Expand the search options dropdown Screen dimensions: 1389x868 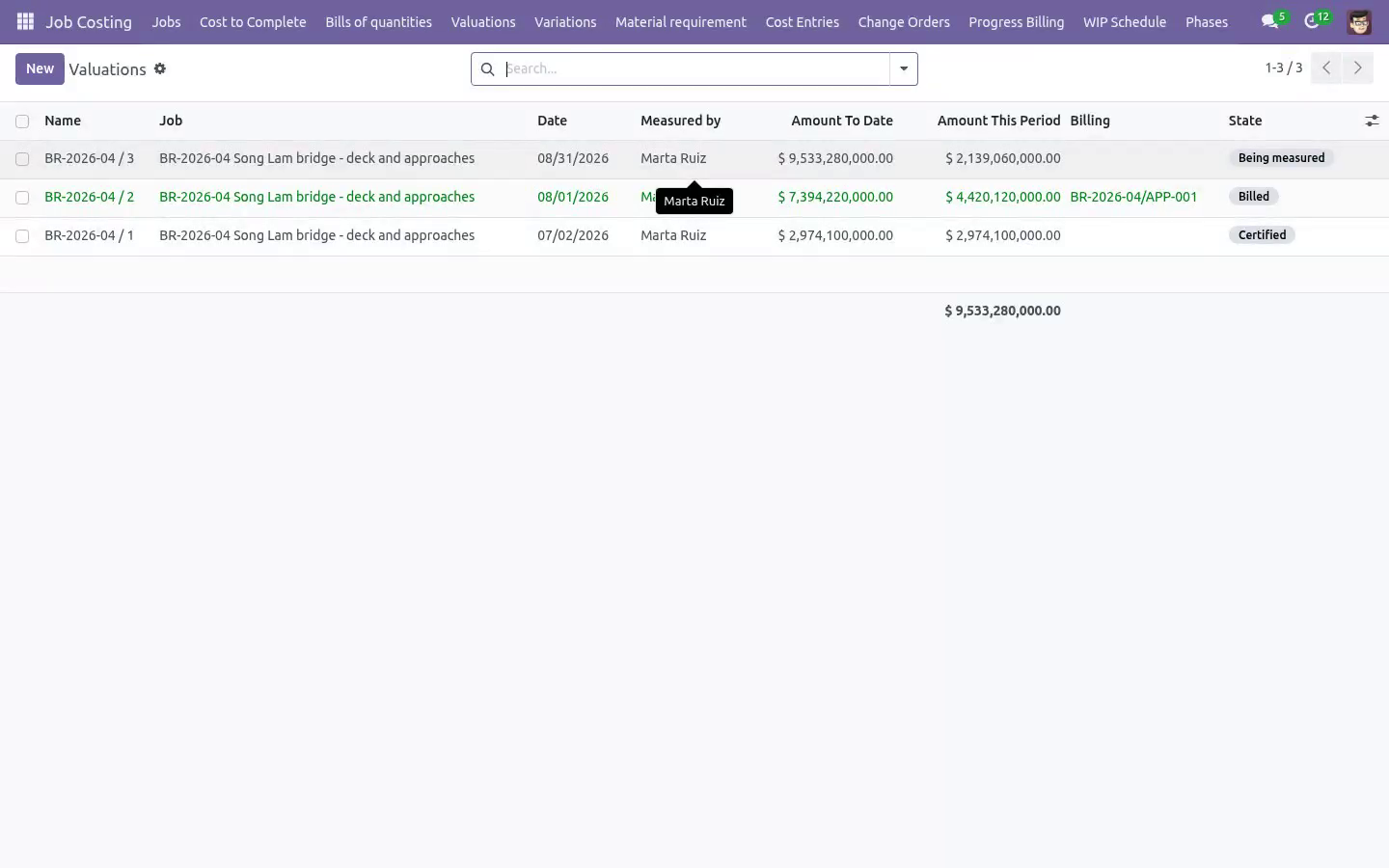[904, 68]
